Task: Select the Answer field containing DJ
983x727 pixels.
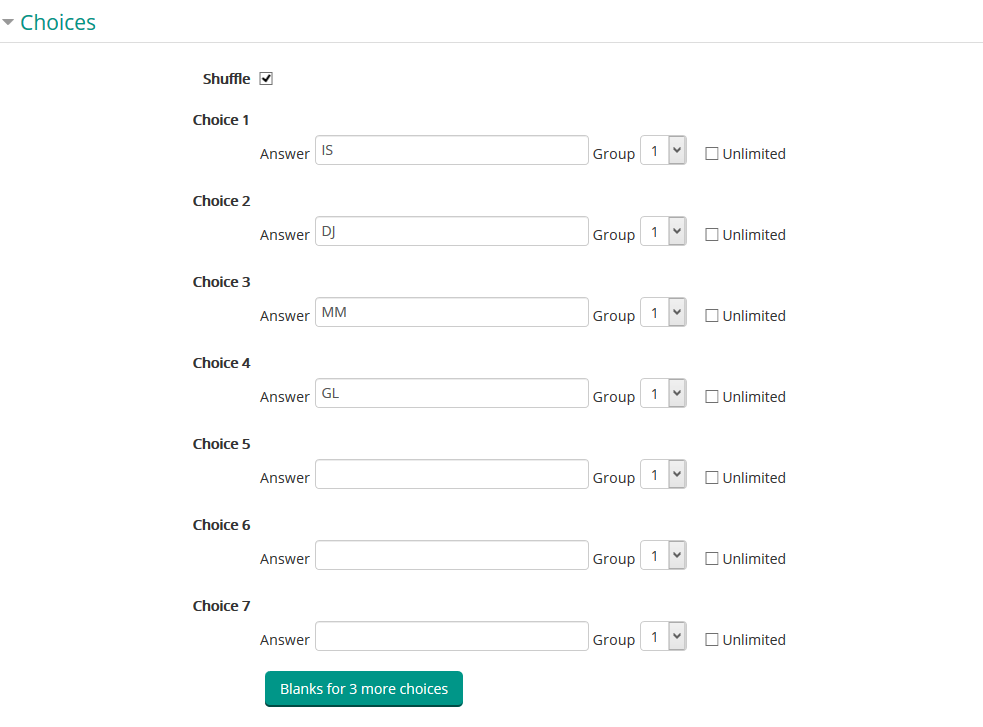Action: point(451,230)
